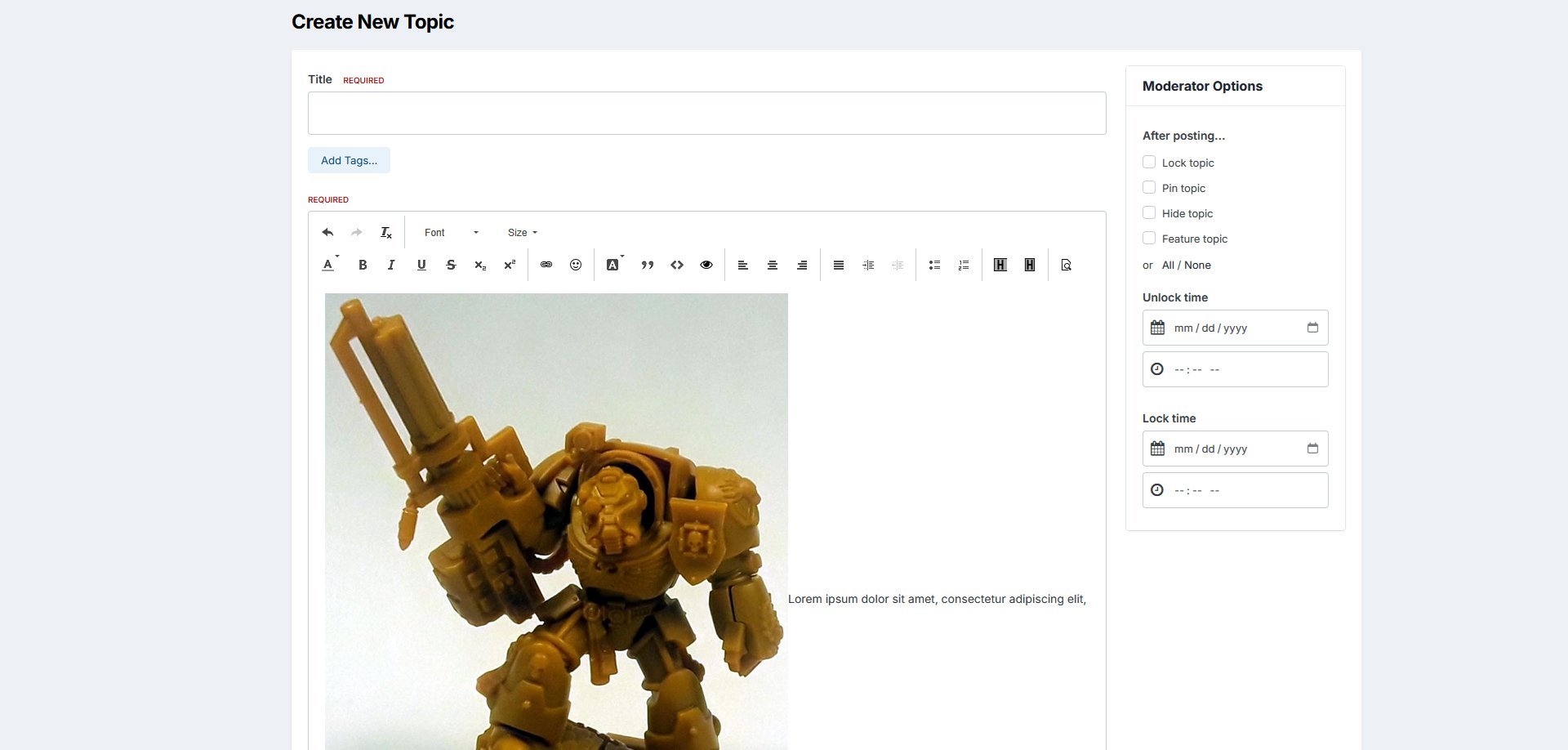Click the undo arrow in editor toolbar

coord(327,233)
